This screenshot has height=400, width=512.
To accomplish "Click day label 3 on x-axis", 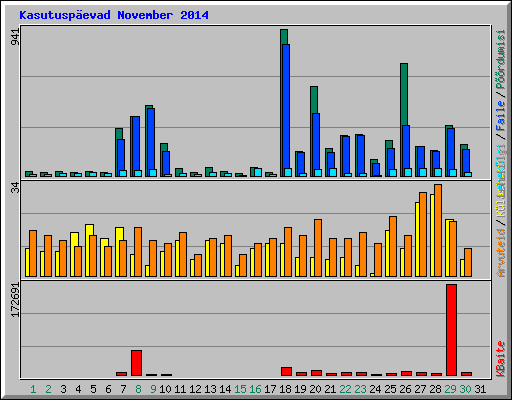I will [63, 389].
